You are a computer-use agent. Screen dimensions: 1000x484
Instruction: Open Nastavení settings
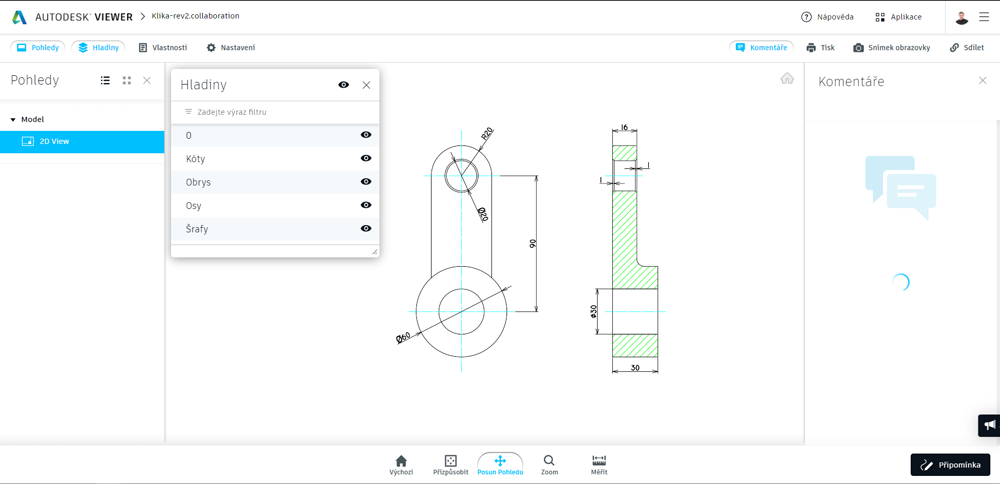click(x=231, y=47)
